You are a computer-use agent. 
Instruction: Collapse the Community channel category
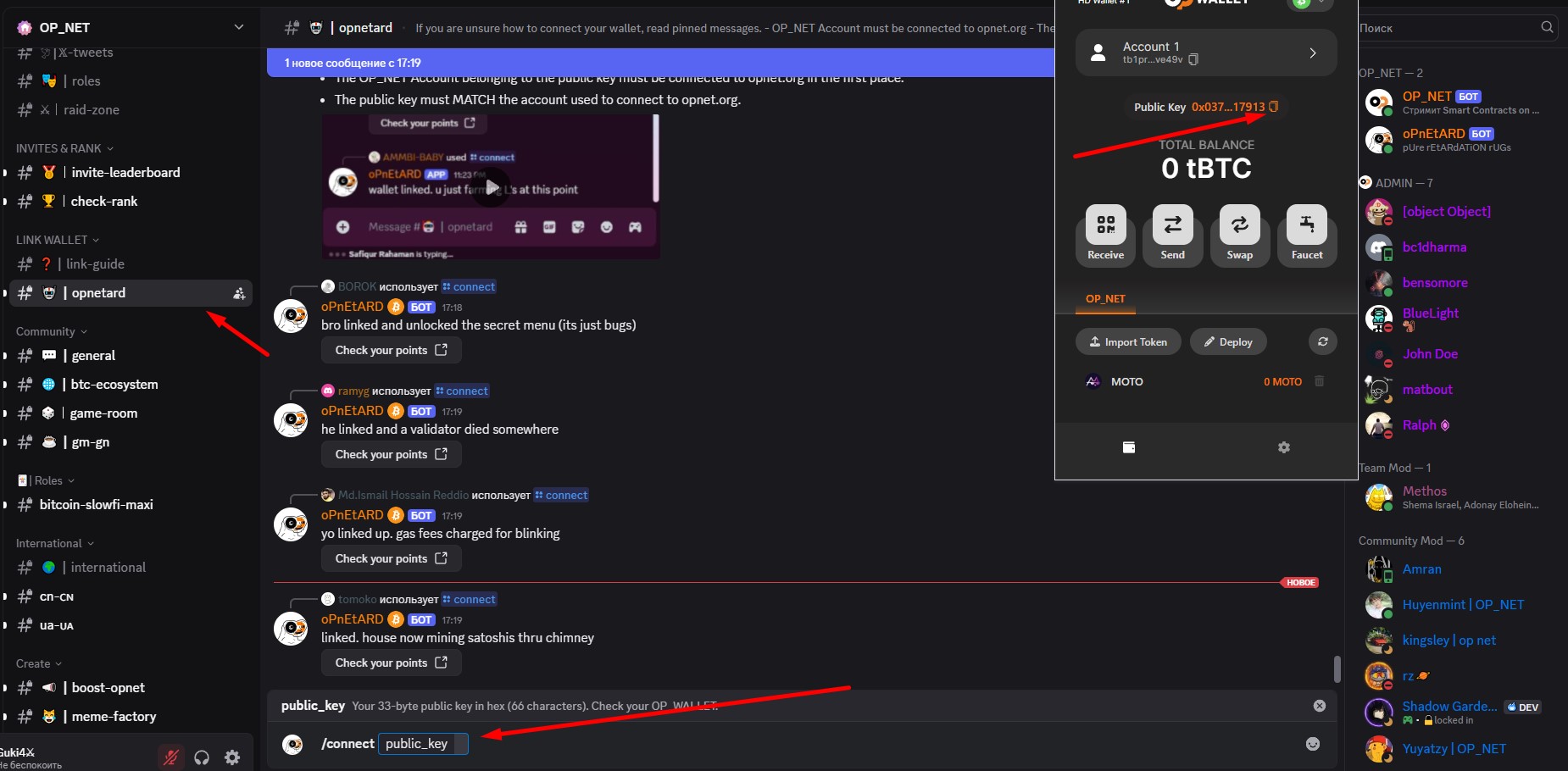pyautogui.click(x=51, y=331)
